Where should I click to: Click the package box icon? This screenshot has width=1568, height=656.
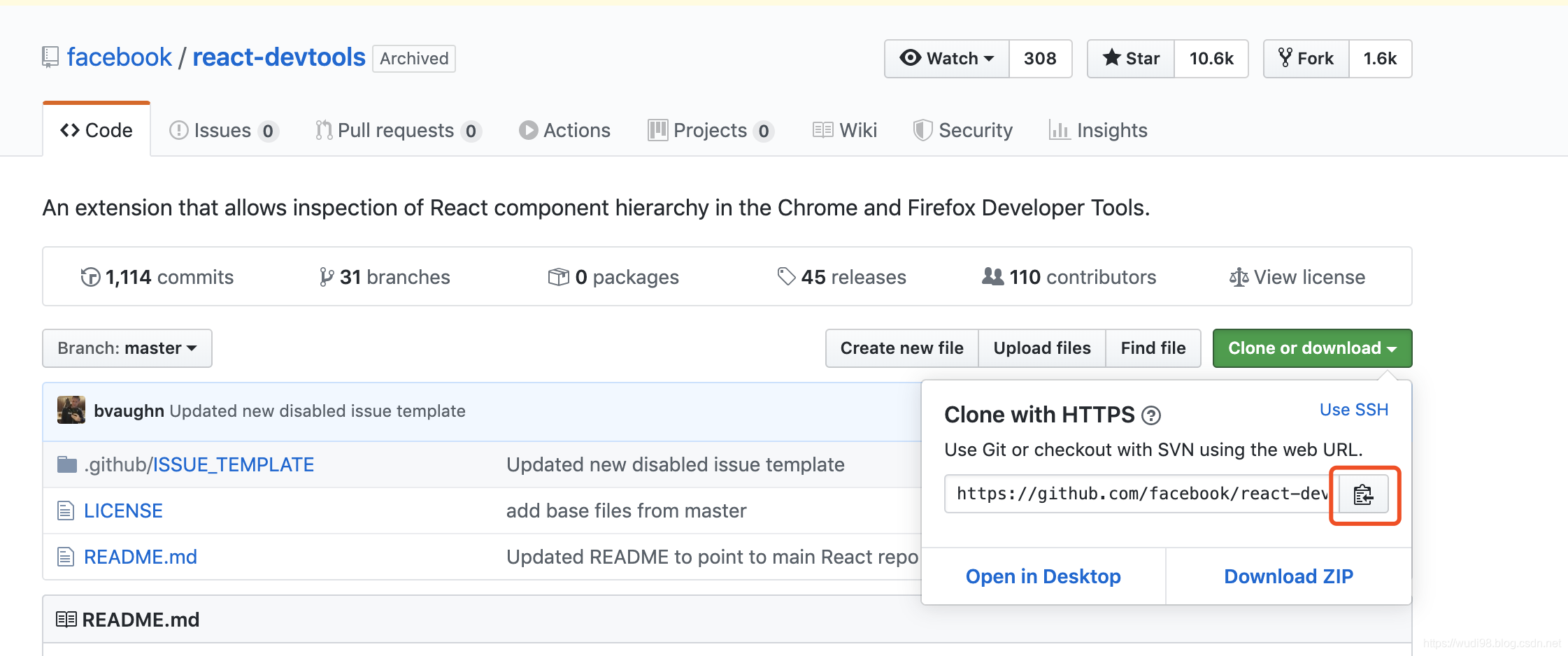pyautogui.click(x=558, y=277)
